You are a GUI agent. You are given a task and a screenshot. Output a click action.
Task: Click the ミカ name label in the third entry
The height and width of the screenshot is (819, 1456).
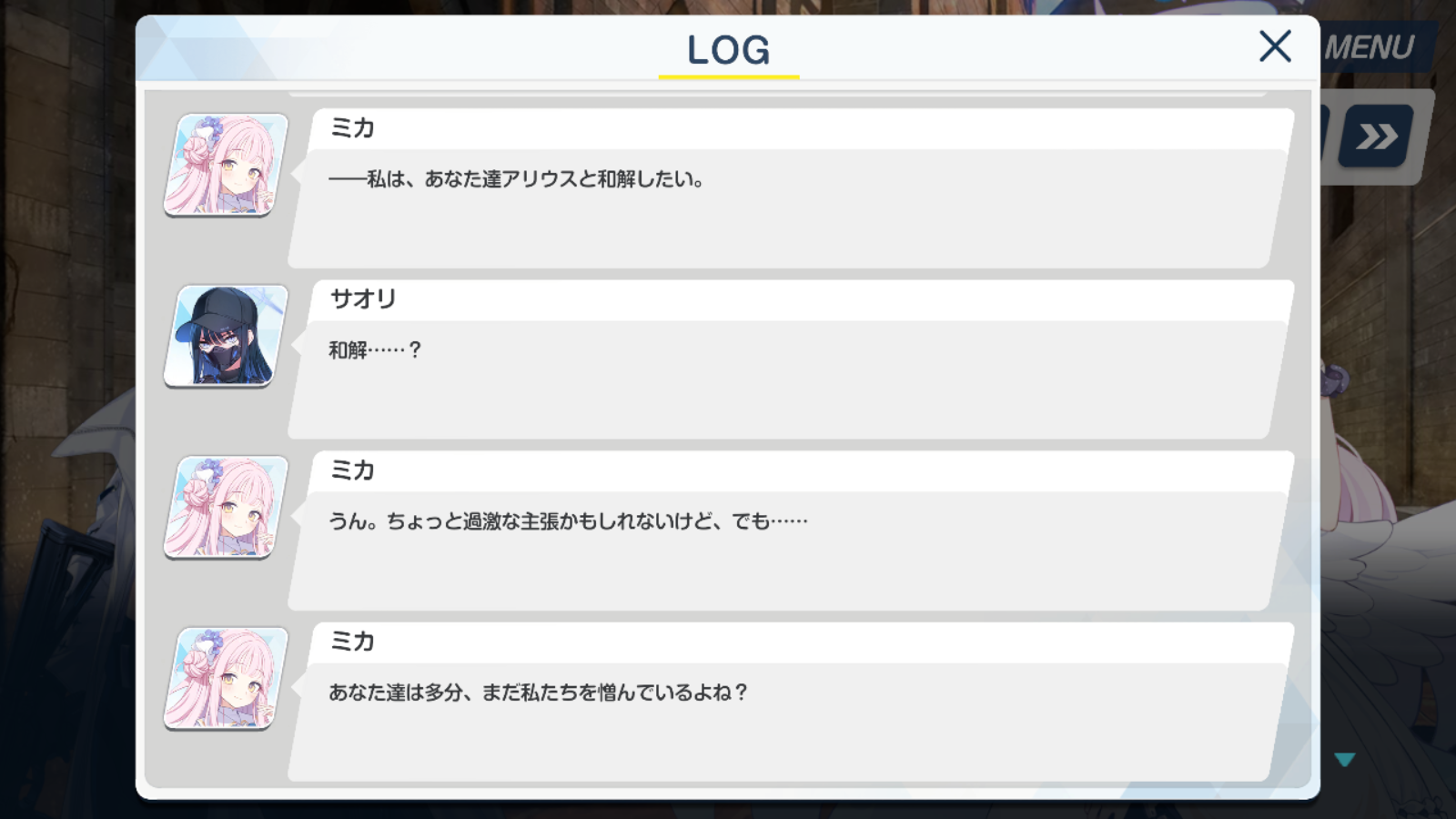352,470
